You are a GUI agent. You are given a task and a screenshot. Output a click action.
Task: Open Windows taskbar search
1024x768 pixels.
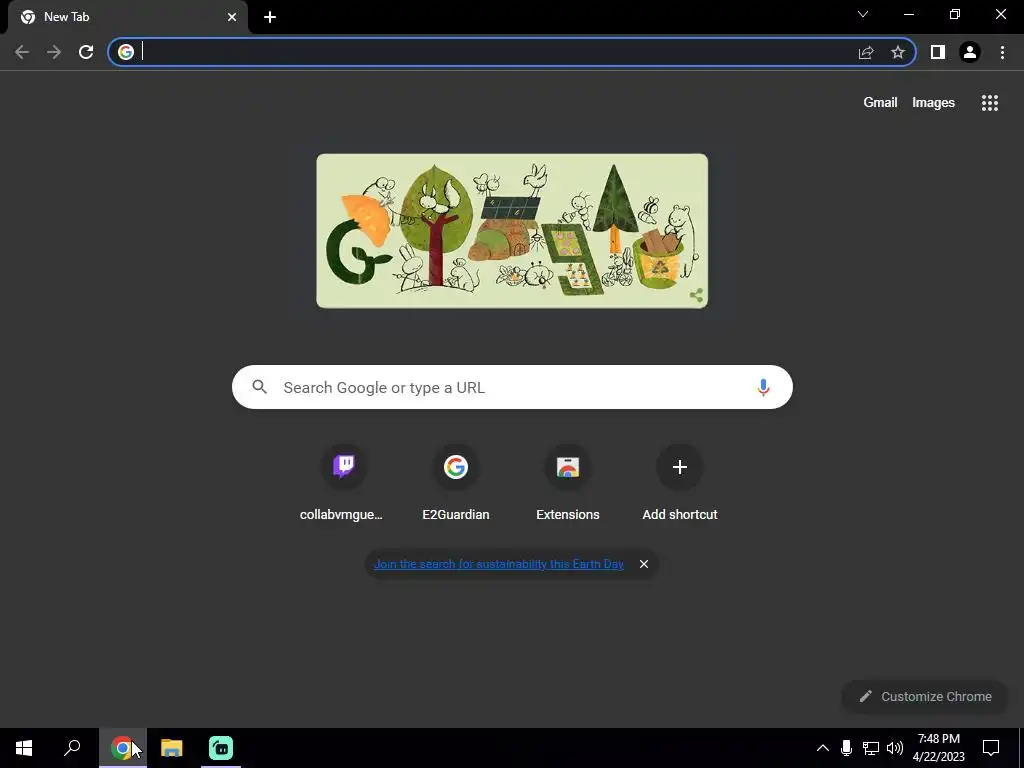click(x=72, y=748)
